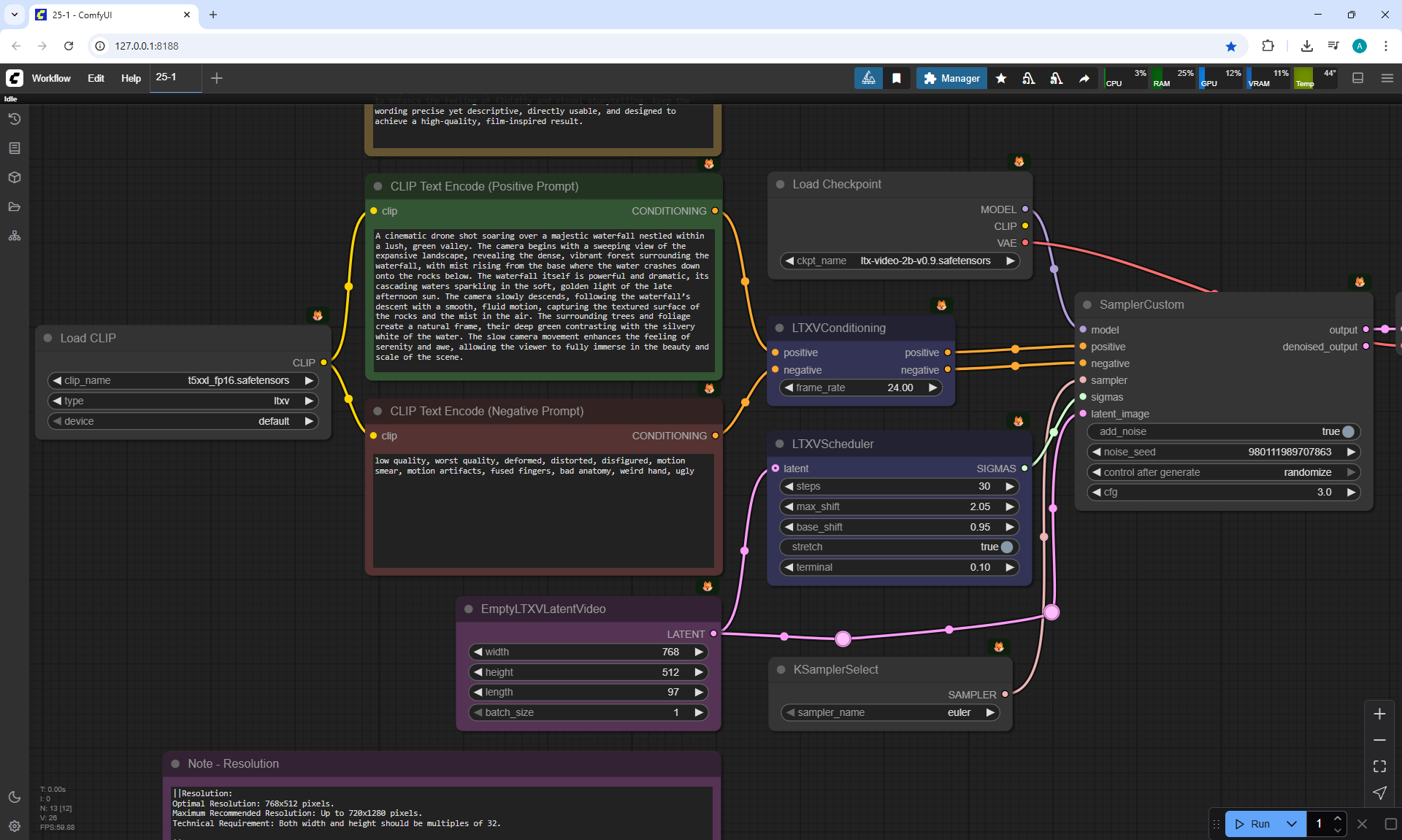Open the model library tree icon

click(15, 236)
